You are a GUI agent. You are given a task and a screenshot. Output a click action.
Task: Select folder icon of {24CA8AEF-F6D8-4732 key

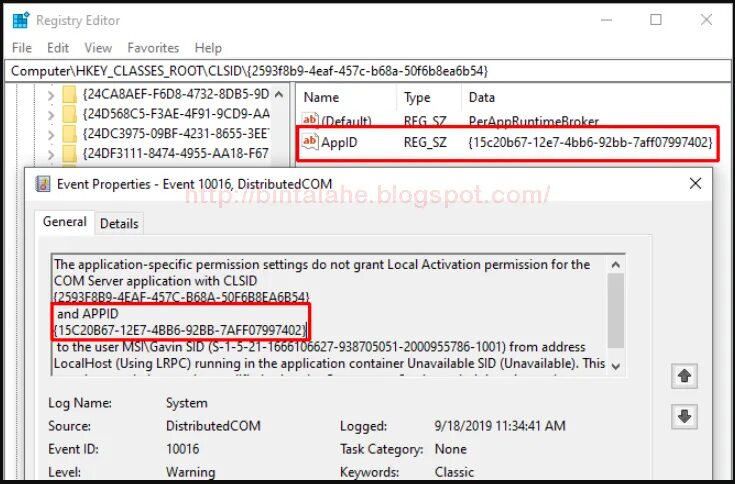(x=69, y=95)
